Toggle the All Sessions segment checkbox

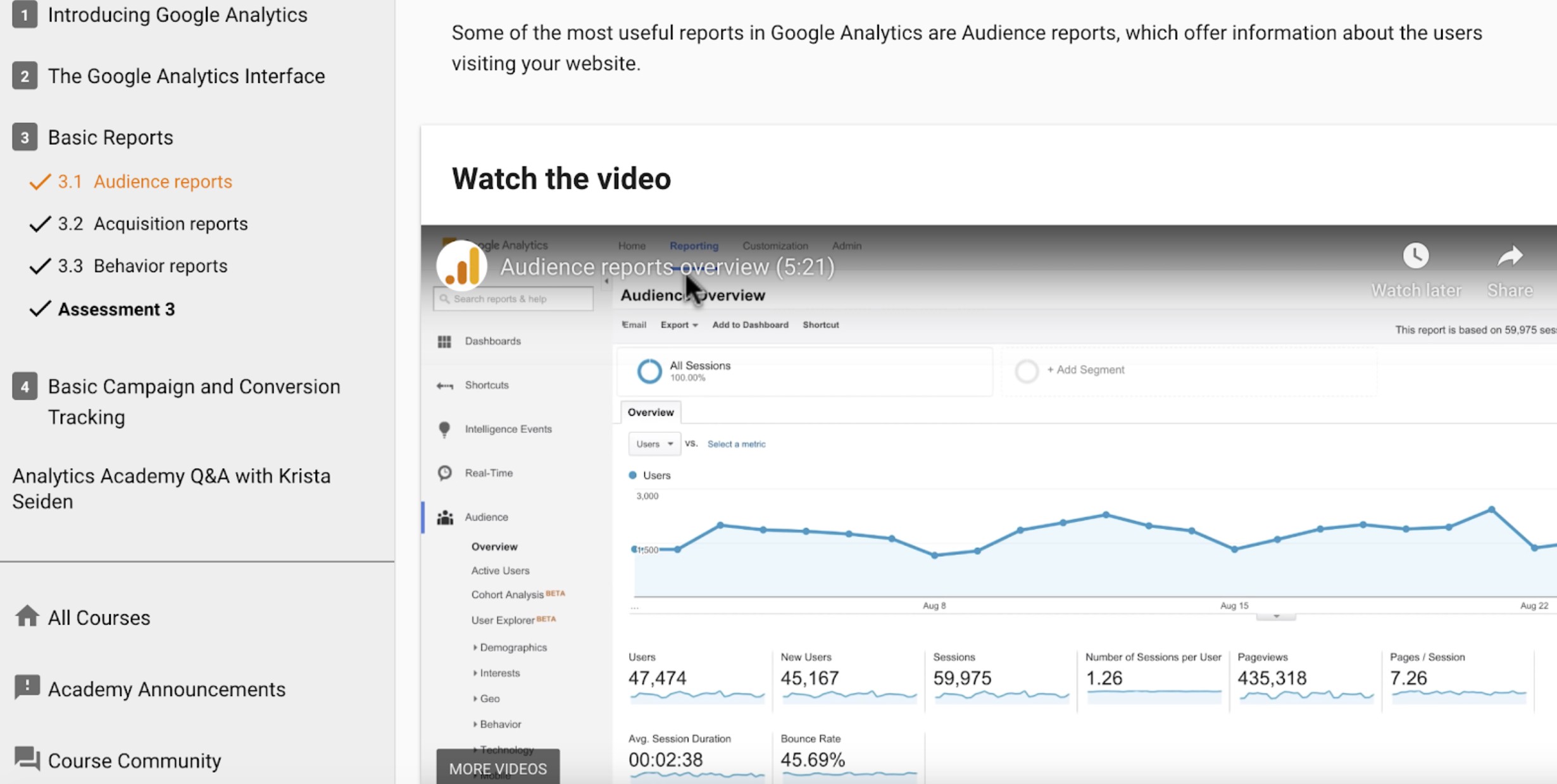click(648, 370)
